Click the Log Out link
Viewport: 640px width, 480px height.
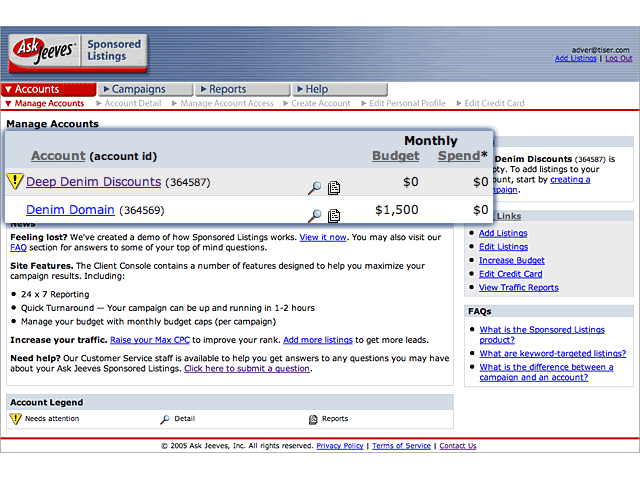(619, 58)
